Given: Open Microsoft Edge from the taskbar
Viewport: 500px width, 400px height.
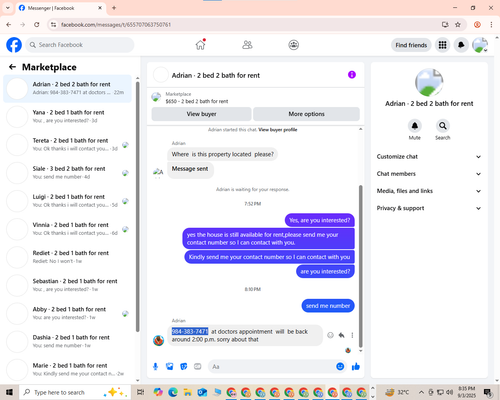Looking at the screenshot, I should [173, 392].
